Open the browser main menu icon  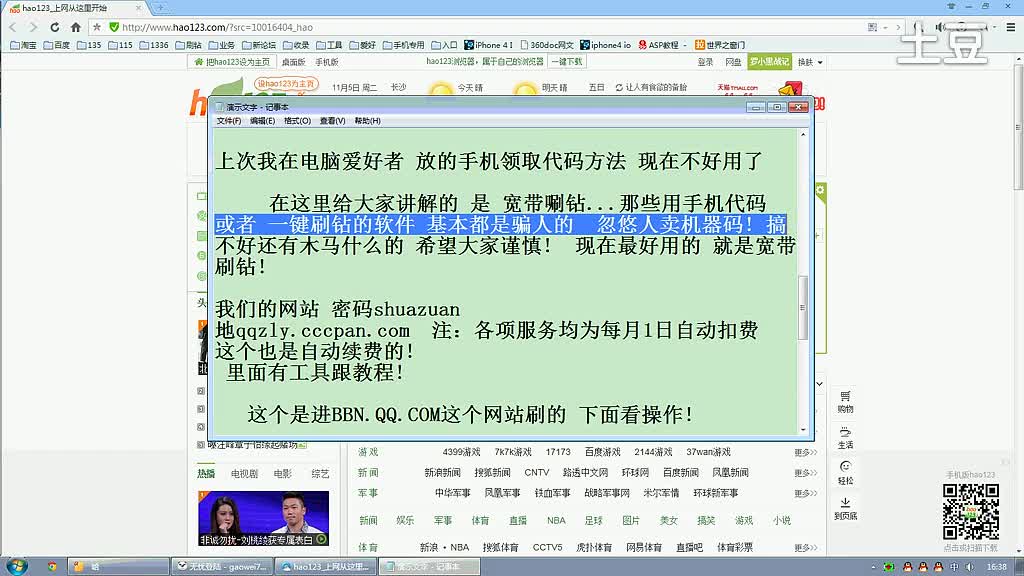coord(1010,27)
